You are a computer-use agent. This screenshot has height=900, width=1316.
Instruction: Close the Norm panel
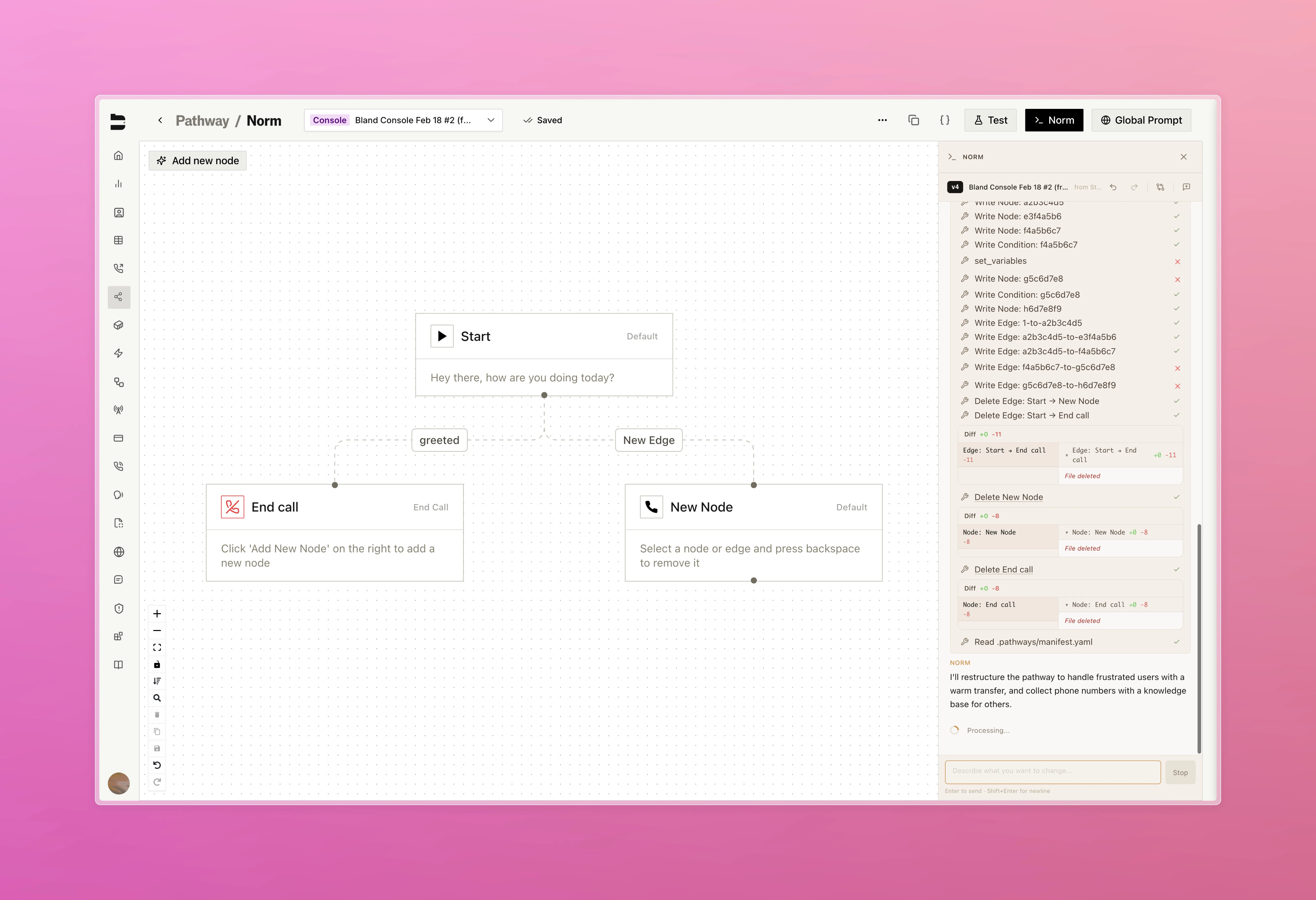tap(1184, 157)
